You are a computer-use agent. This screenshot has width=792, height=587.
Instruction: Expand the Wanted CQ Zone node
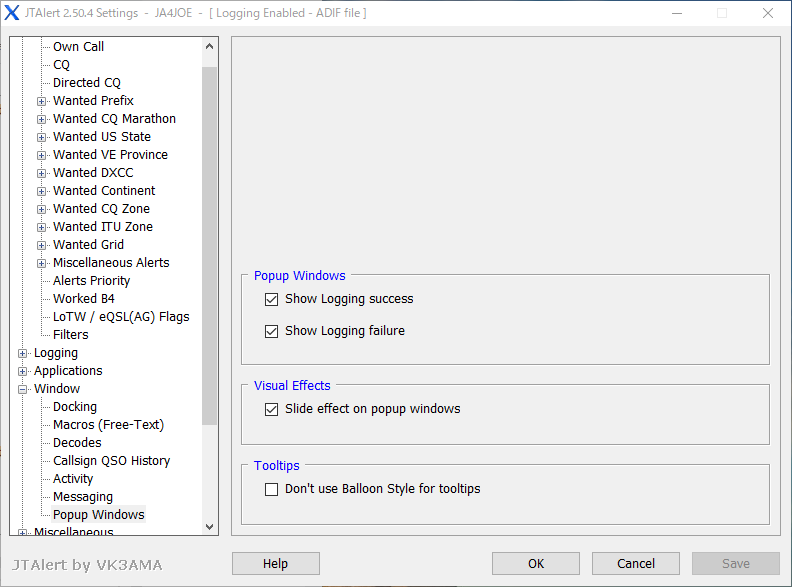click(x=41, y=209)
